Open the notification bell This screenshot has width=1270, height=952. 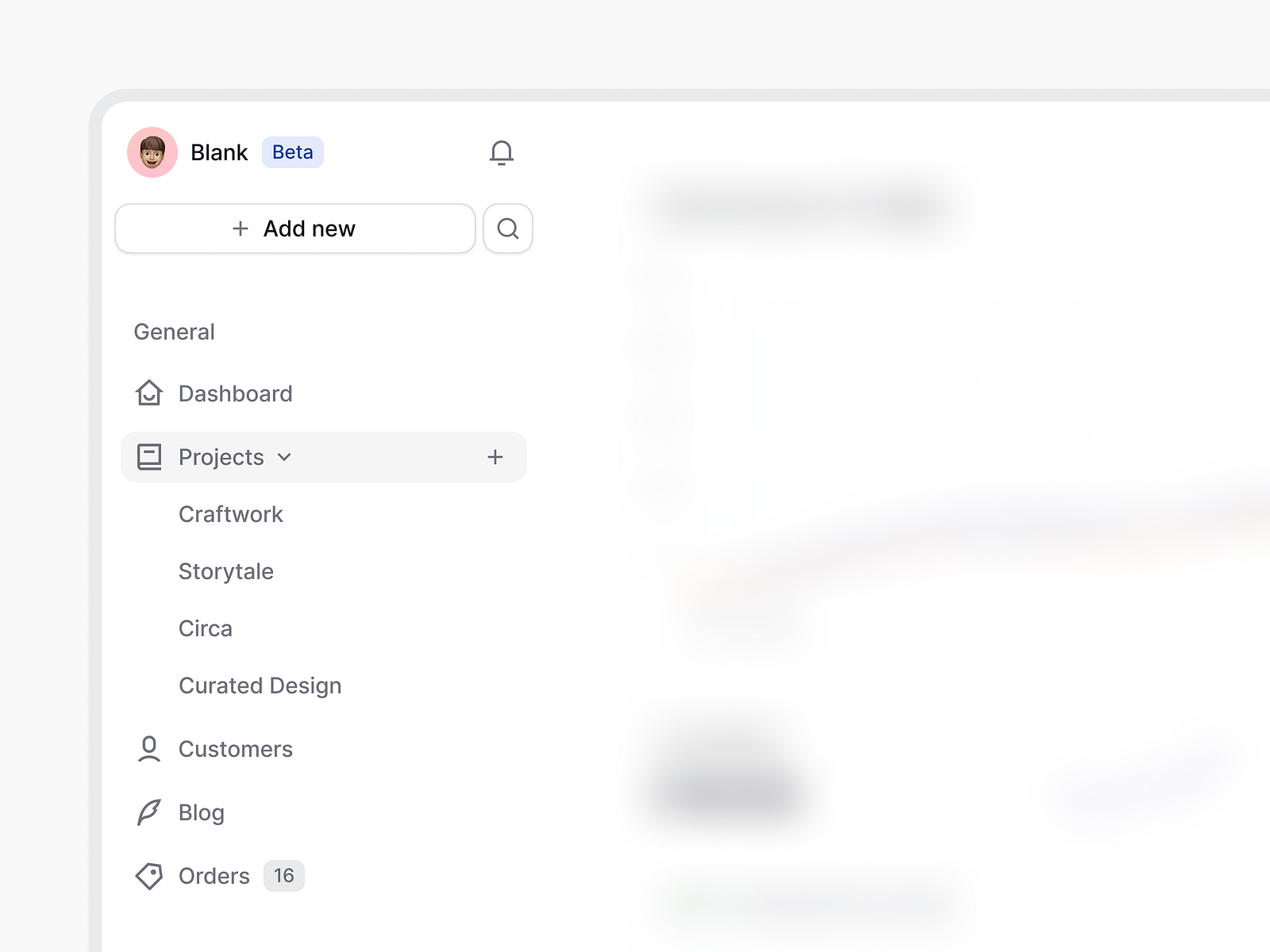[x=502, y=152]
